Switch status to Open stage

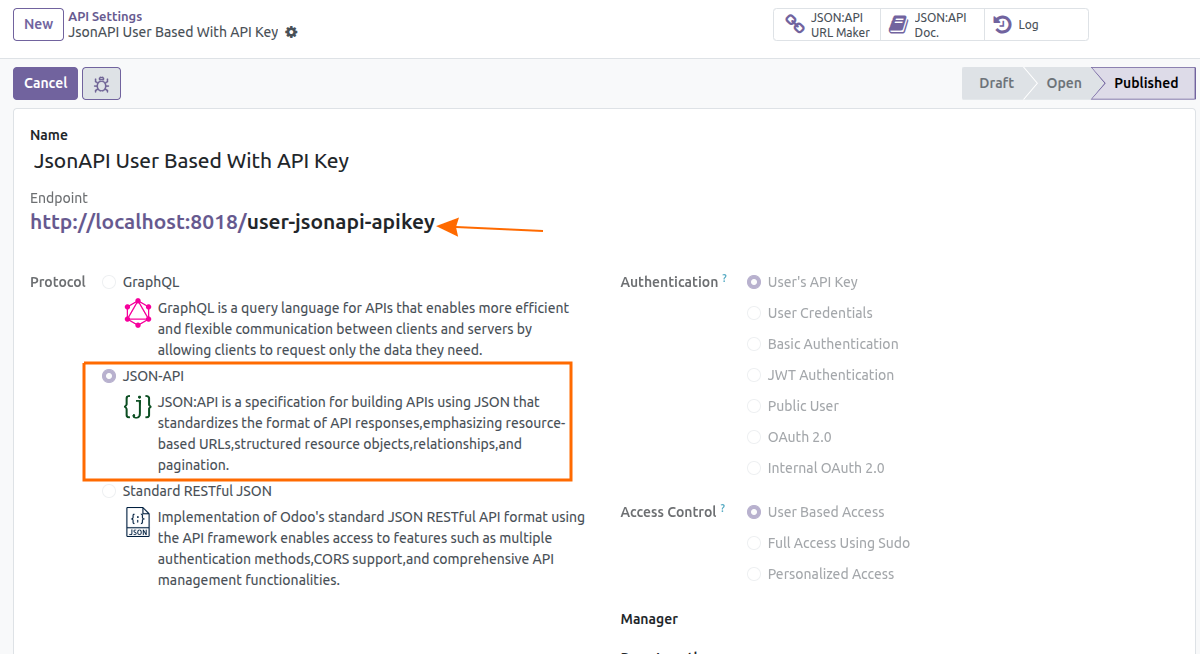tap(1063, 83)
